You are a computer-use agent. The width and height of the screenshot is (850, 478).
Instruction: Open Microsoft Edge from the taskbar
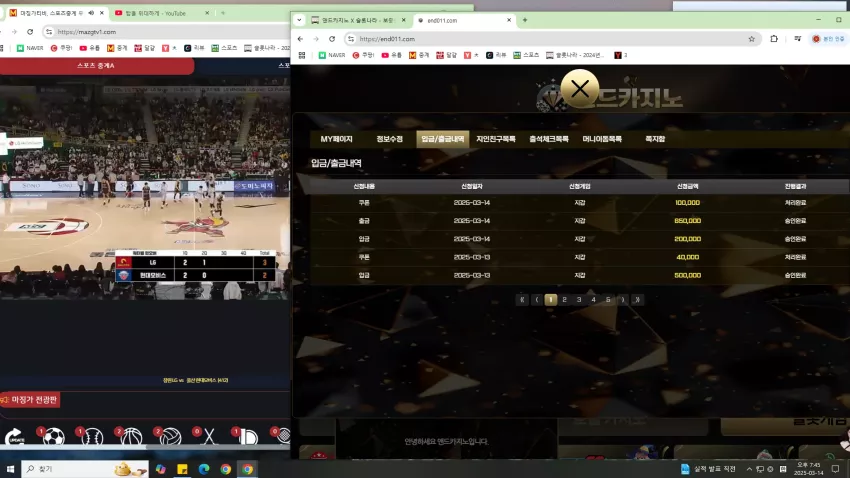click(204, 469)
